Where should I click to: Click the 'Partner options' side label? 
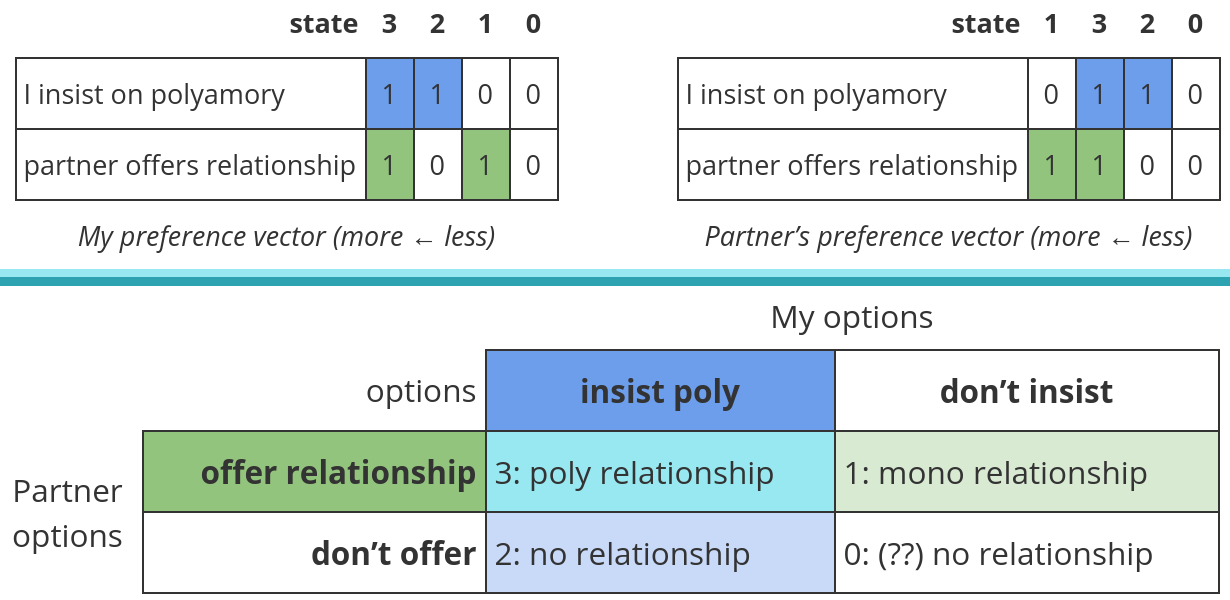coord(68,513)
